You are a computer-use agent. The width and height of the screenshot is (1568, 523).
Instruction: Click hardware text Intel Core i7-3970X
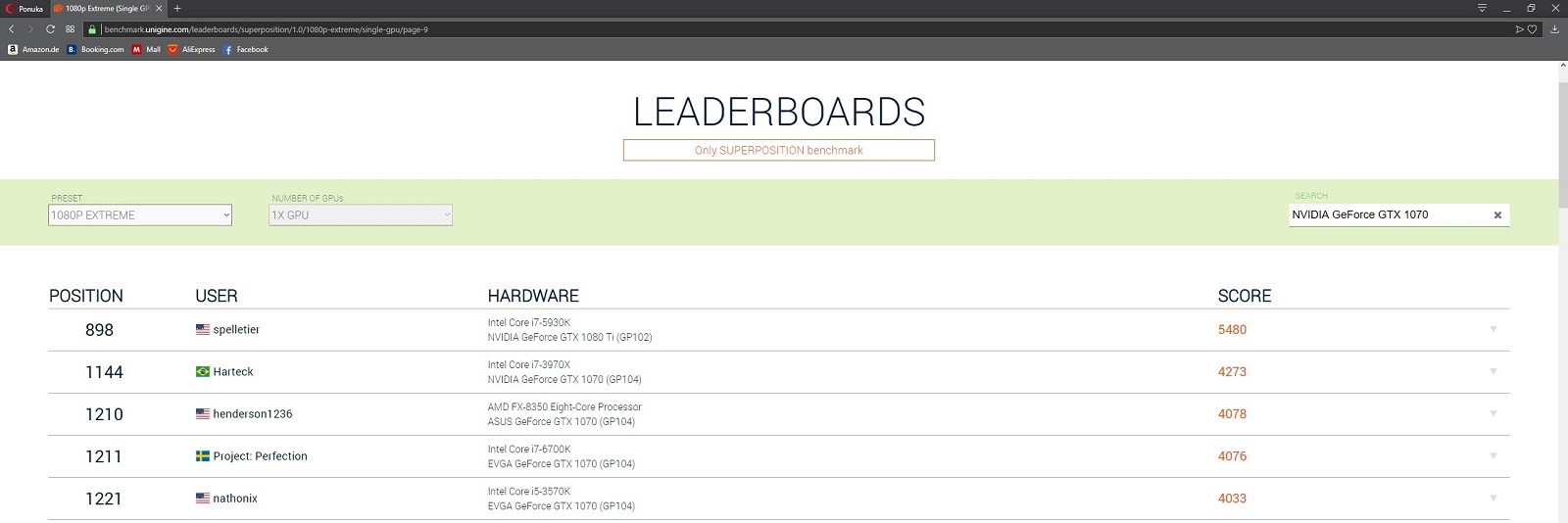[x=529, y=364]
